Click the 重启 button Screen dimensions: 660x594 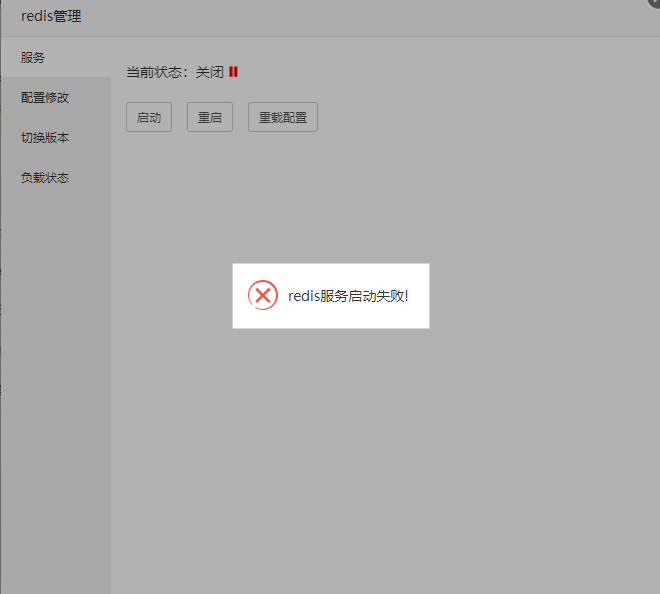[210, 117]
